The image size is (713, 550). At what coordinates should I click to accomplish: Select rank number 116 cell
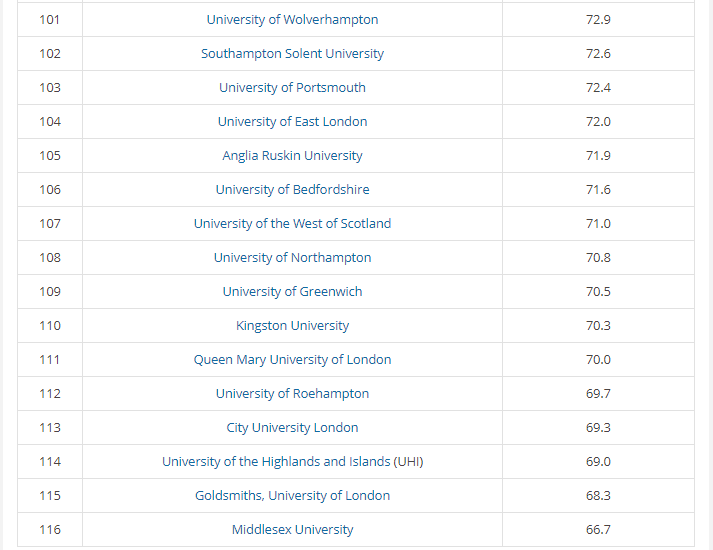tap(50, 530)
